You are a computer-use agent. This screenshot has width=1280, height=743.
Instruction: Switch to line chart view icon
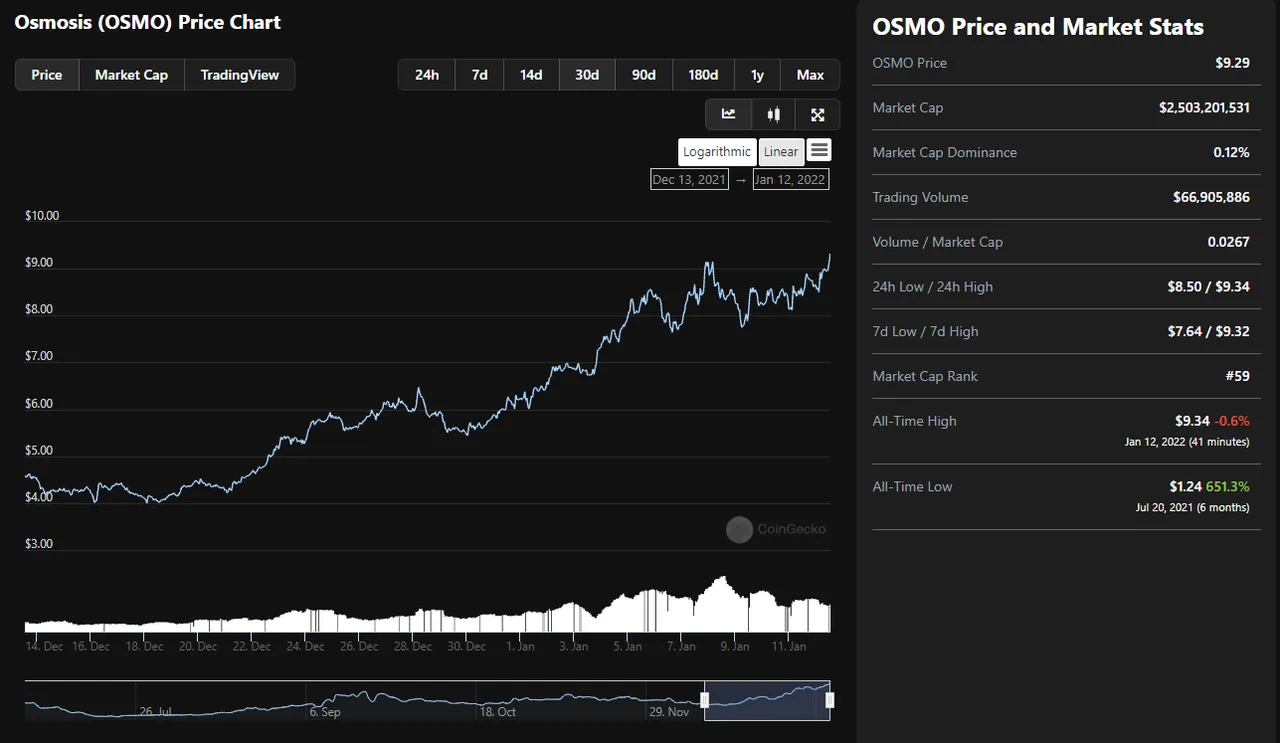[728, 115]
